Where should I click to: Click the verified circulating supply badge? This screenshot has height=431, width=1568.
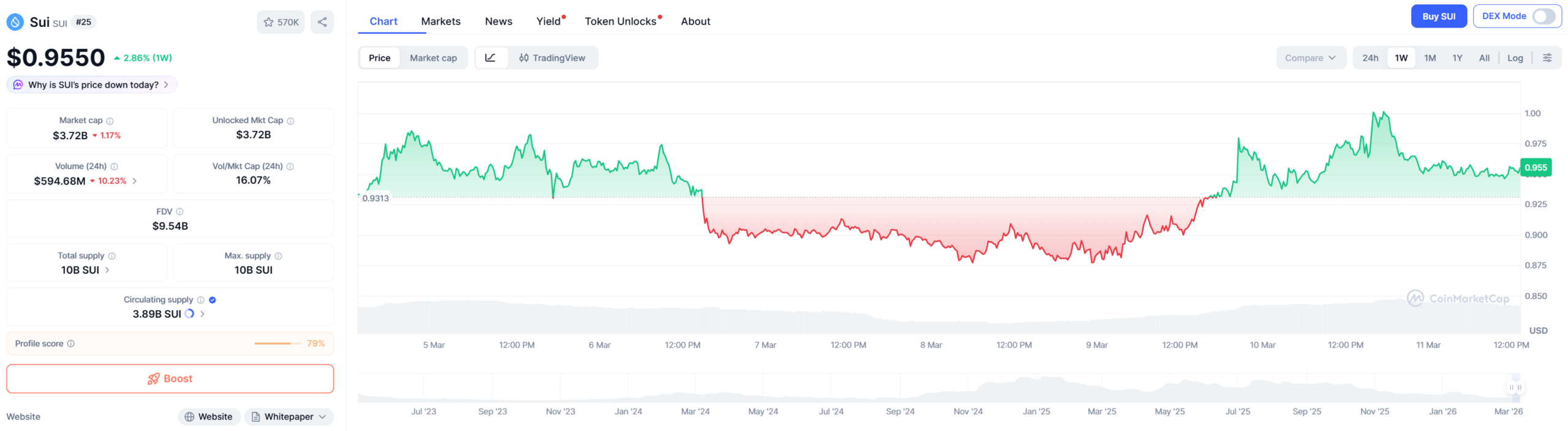(x=213, y=300)
